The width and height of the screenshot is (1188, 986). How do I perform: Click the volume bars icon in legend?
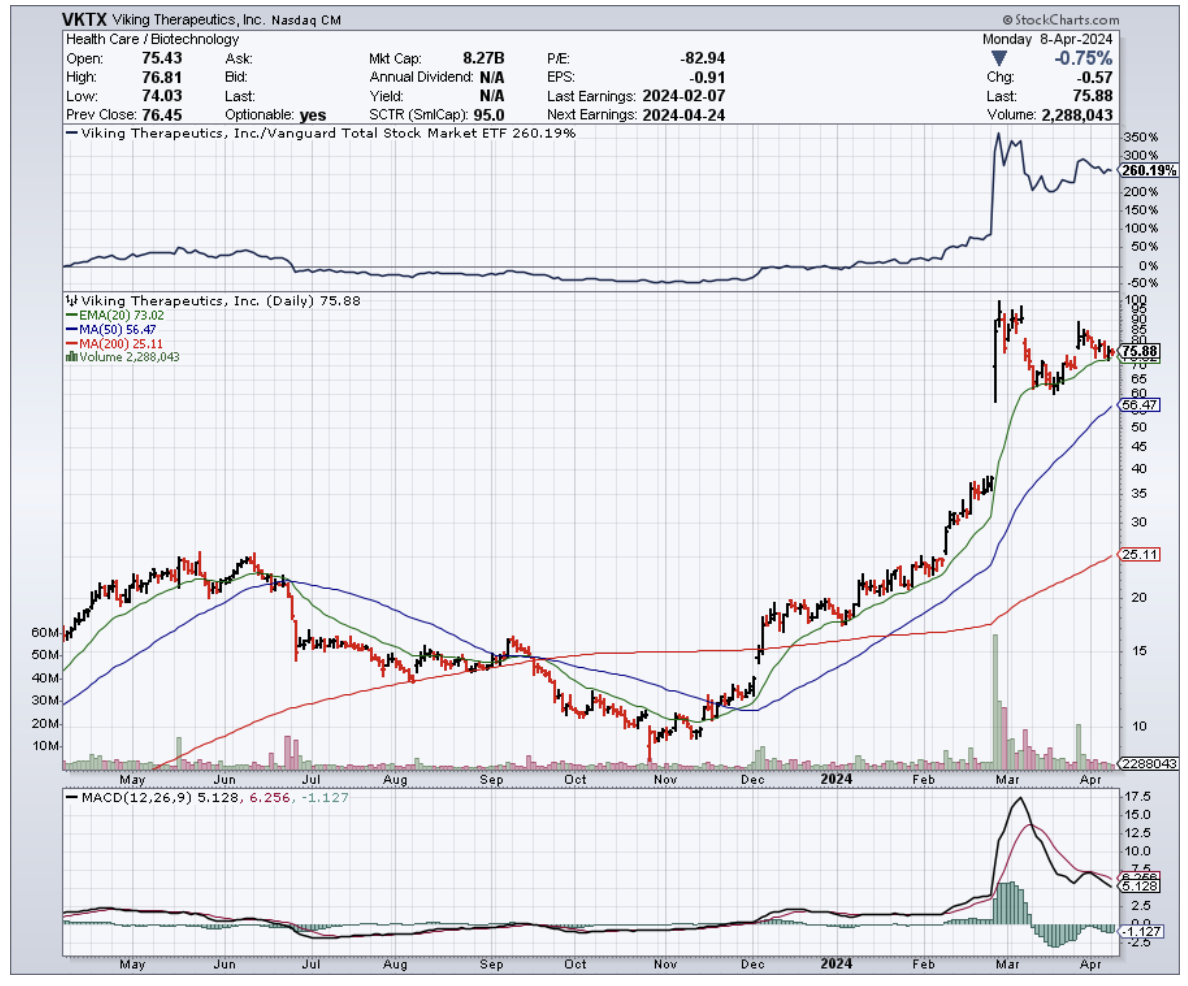point(70,356)
